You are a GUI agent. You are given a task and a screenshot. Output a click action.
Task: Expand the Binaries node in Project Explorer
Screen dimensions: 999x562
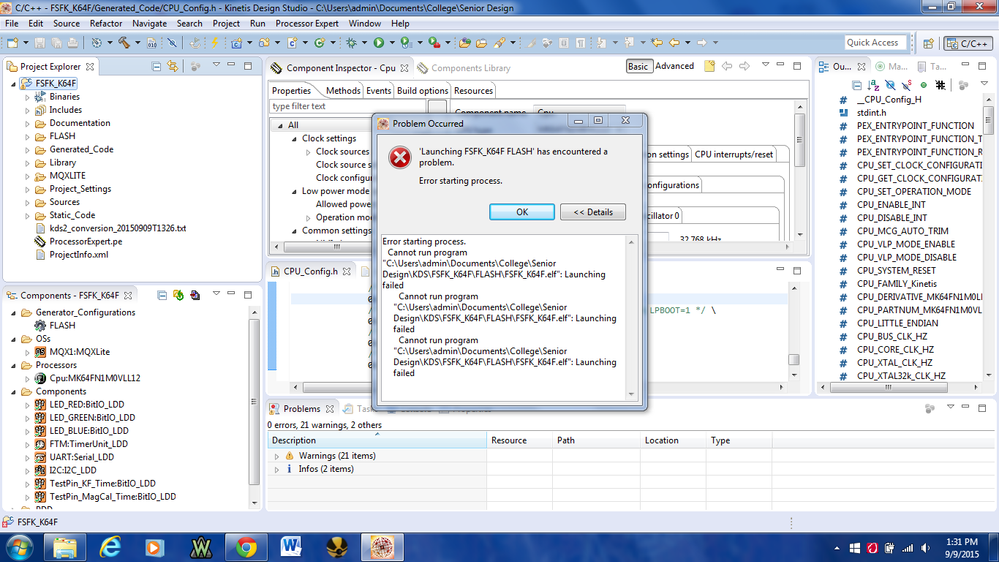click(x=27, y=97)
